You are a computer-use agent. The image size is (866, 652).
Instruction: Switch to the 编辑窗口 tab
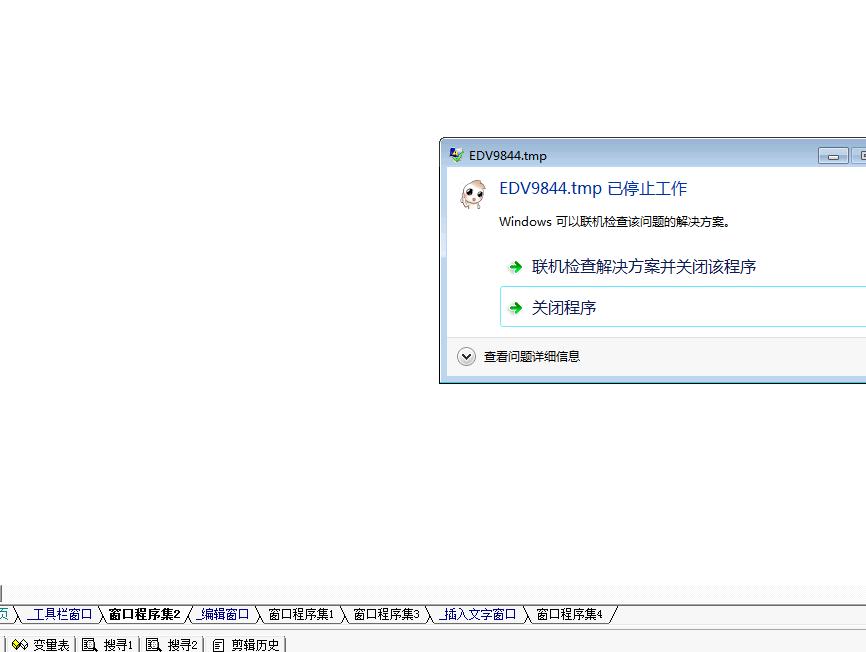(224, 614)
